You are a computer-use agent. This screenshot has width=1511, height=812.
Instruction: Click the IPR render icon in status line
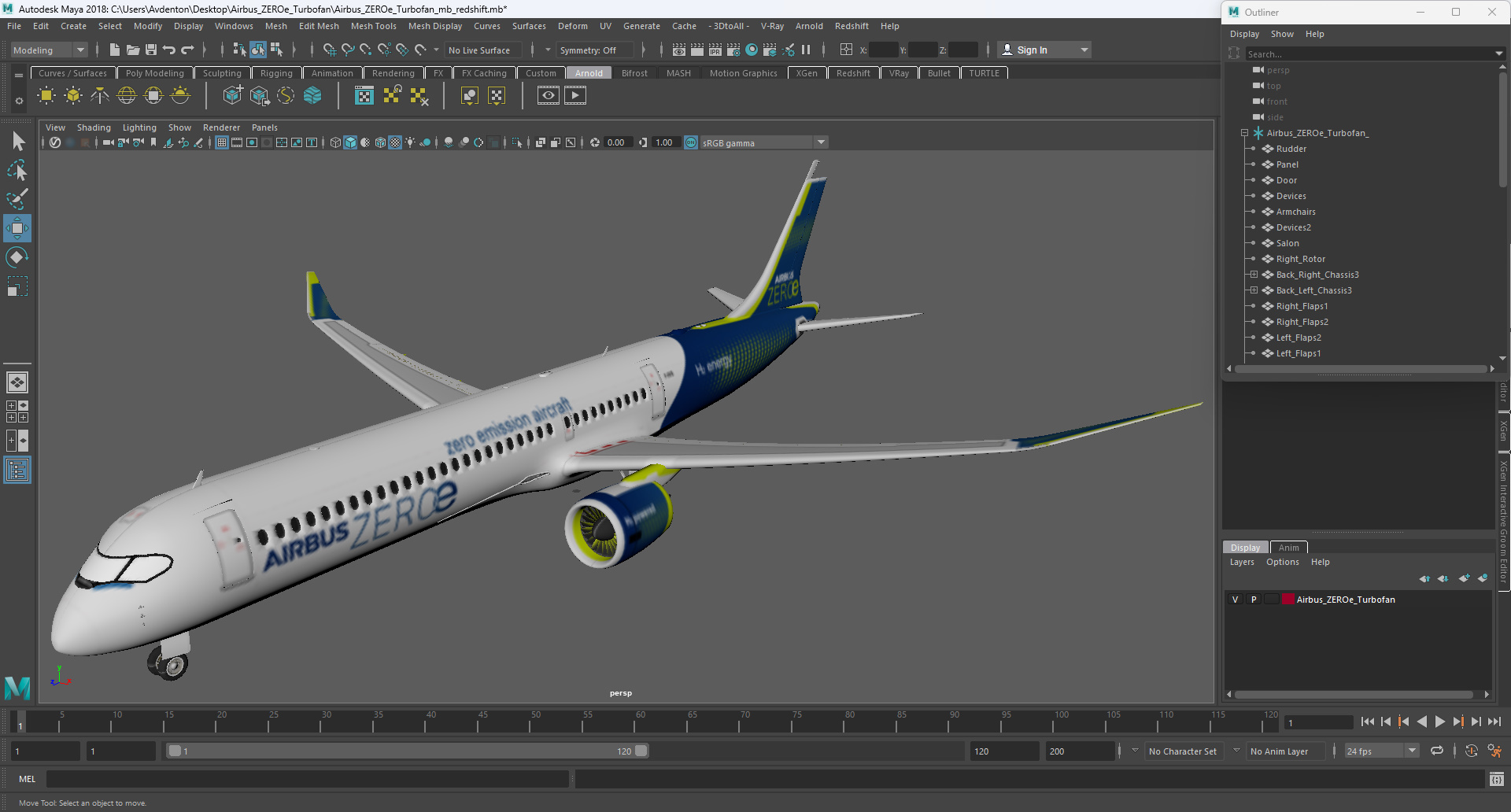pos(715,50)
